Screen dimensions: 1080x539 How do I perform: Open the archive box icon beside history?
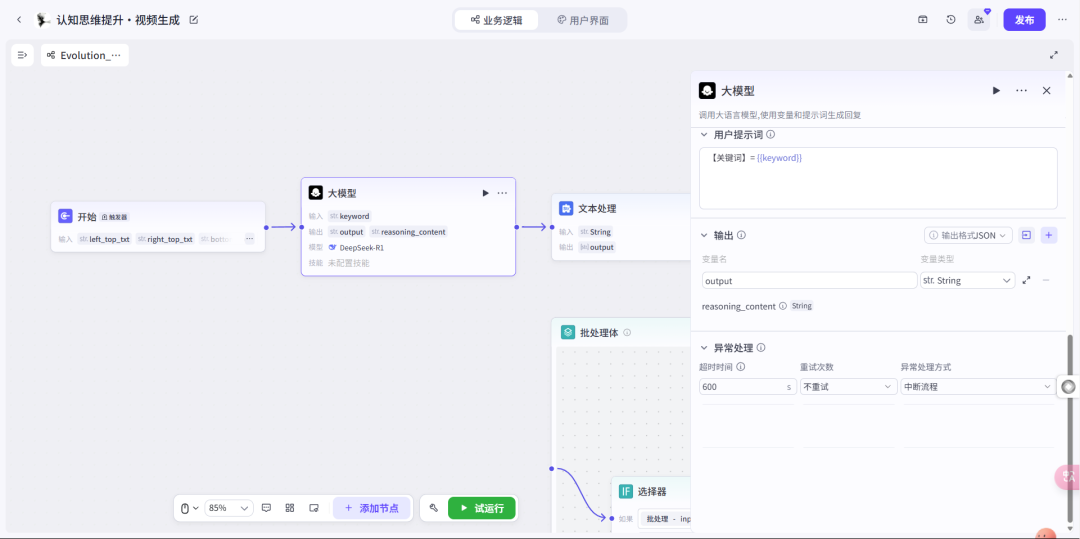(922, 20)
